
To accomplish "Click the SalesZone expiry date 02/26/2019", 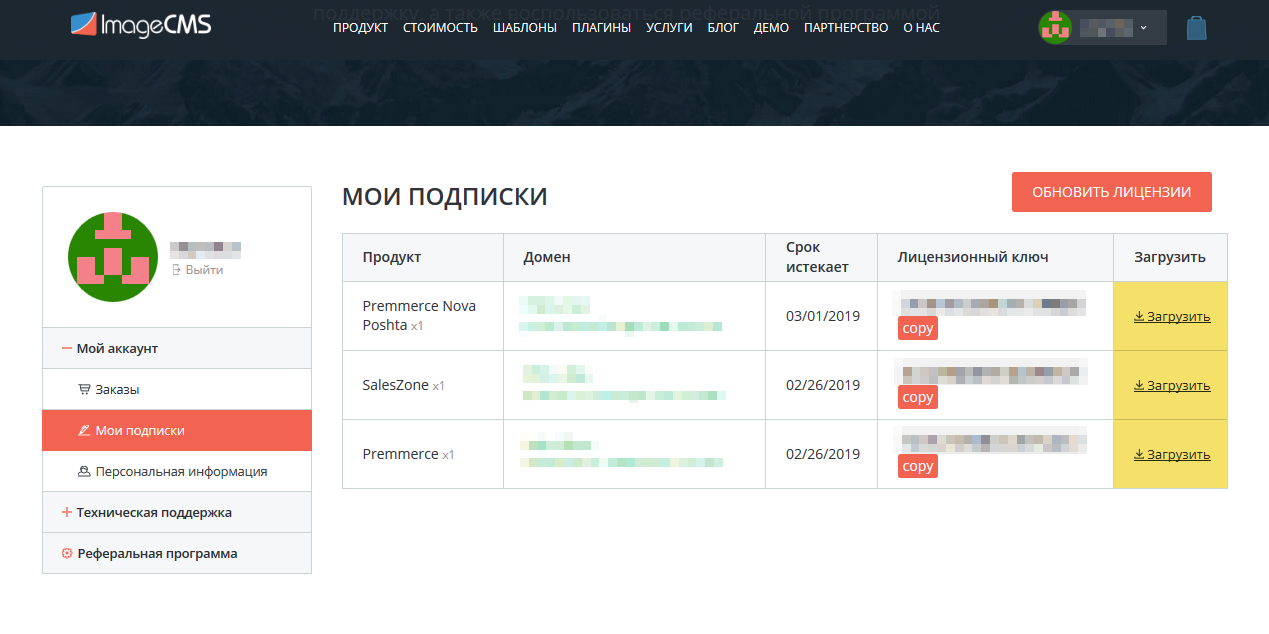I will pyautogui.click(x=823, y=385).
